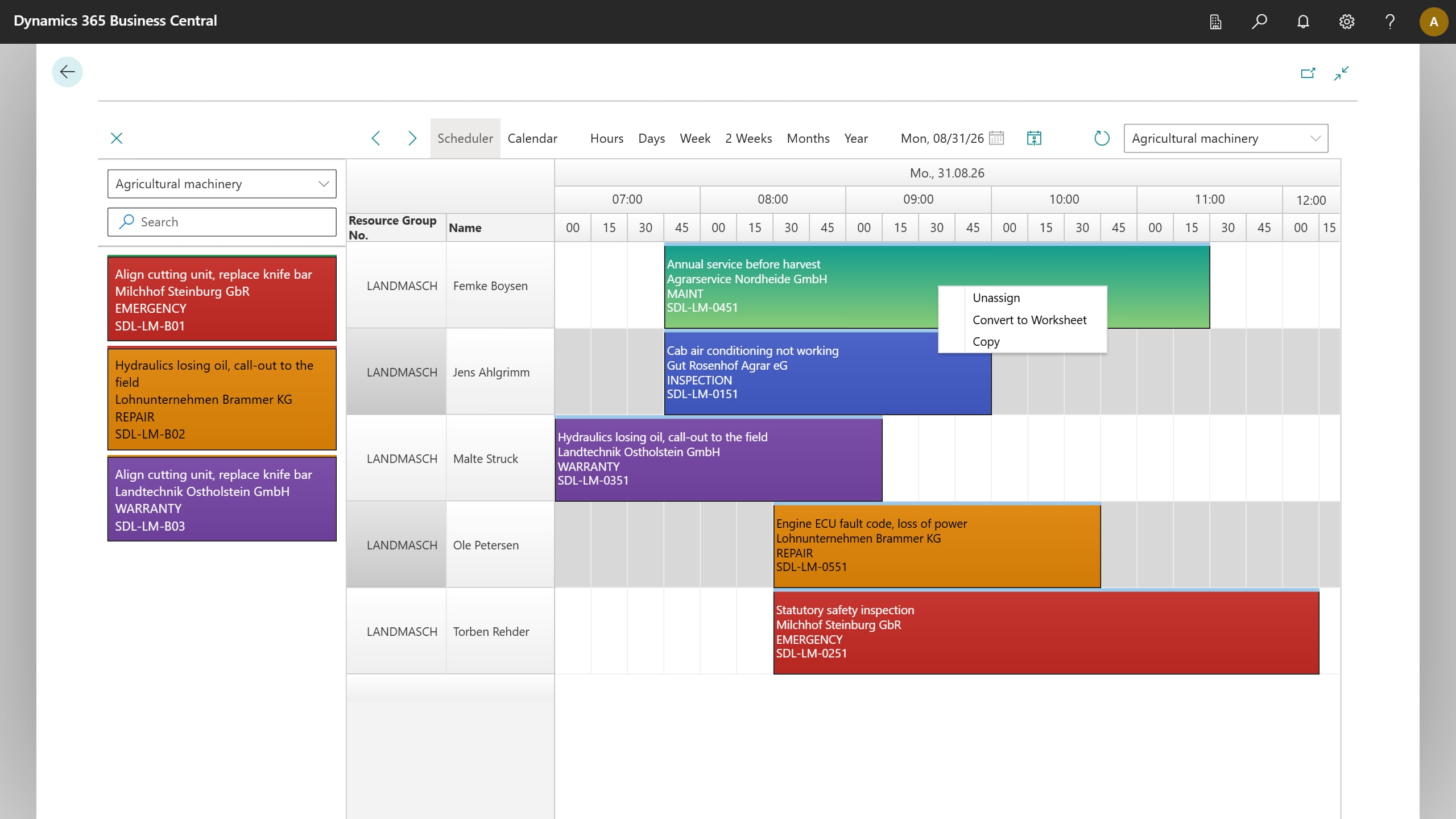
Task: Select the Days view
Action: click(652, 138)
